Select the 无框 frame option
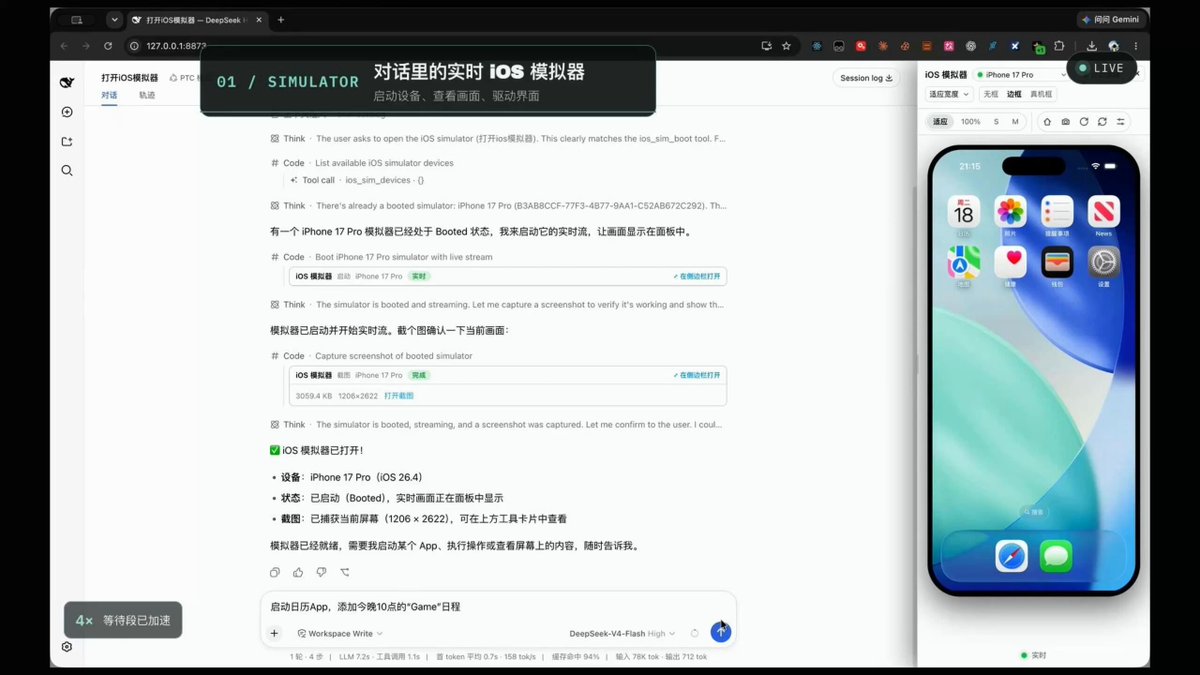This screenshot has height=675, width=1200. (x=990, y=94)
